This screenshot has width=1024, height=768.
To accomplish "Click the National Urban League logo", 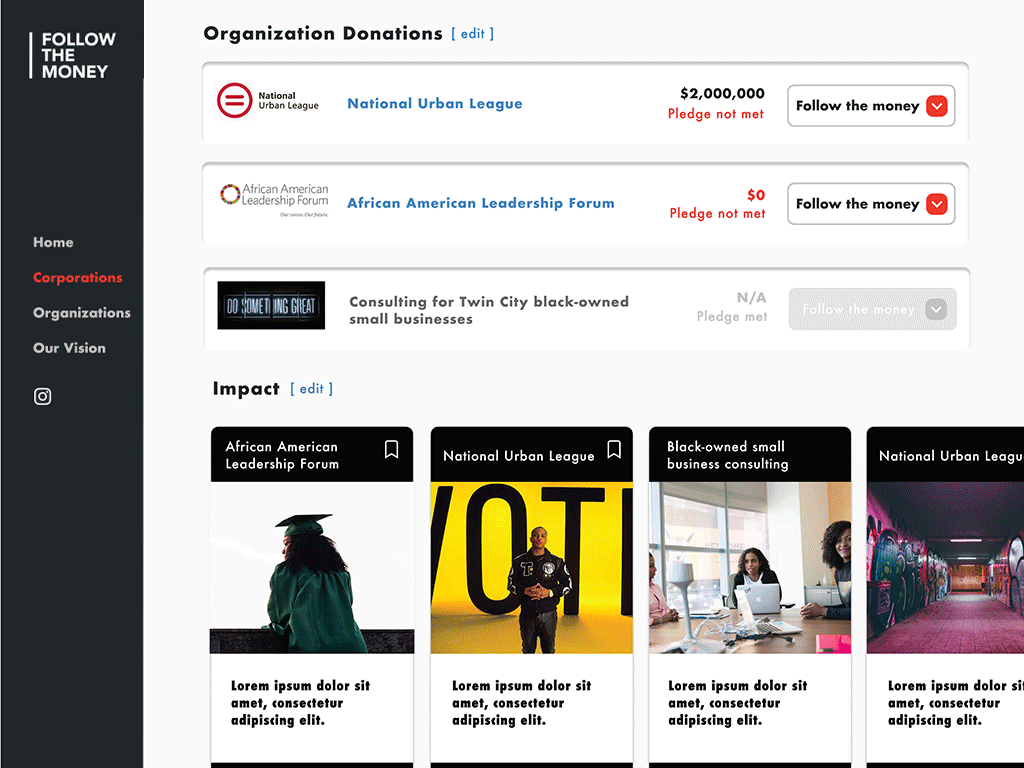I will coord(268,101).
